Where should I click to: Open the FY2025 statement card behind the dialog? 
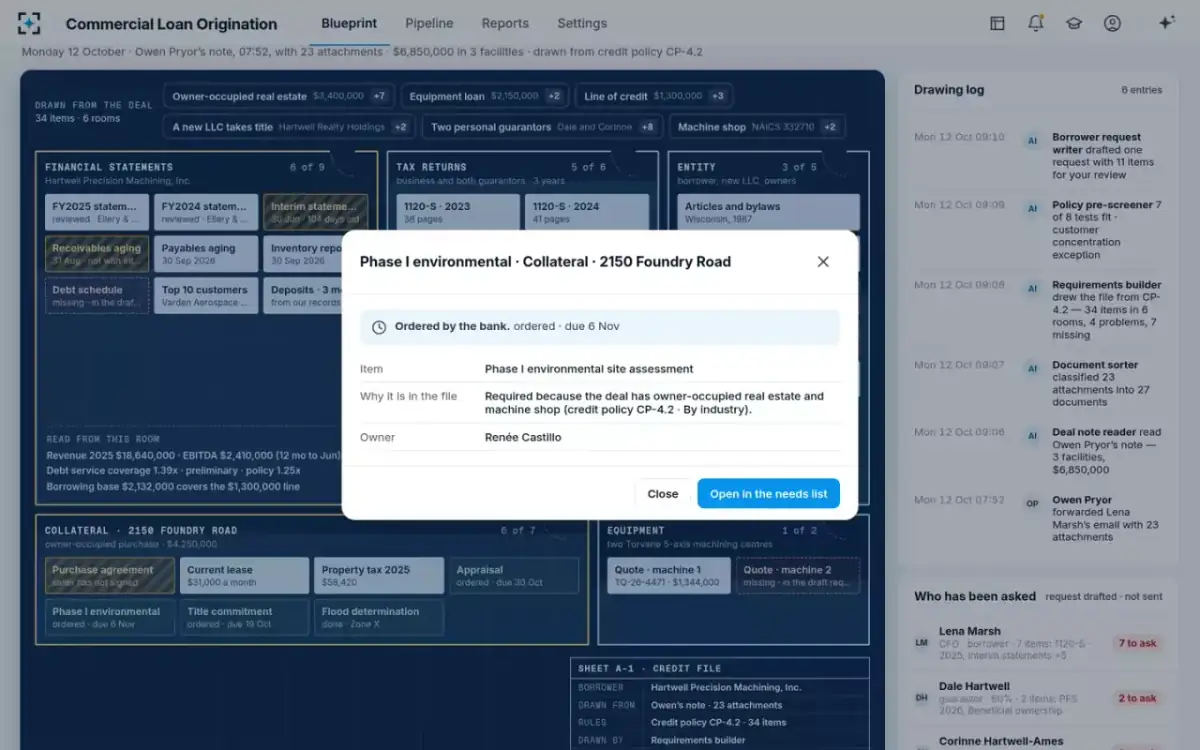tap(97, 212)
